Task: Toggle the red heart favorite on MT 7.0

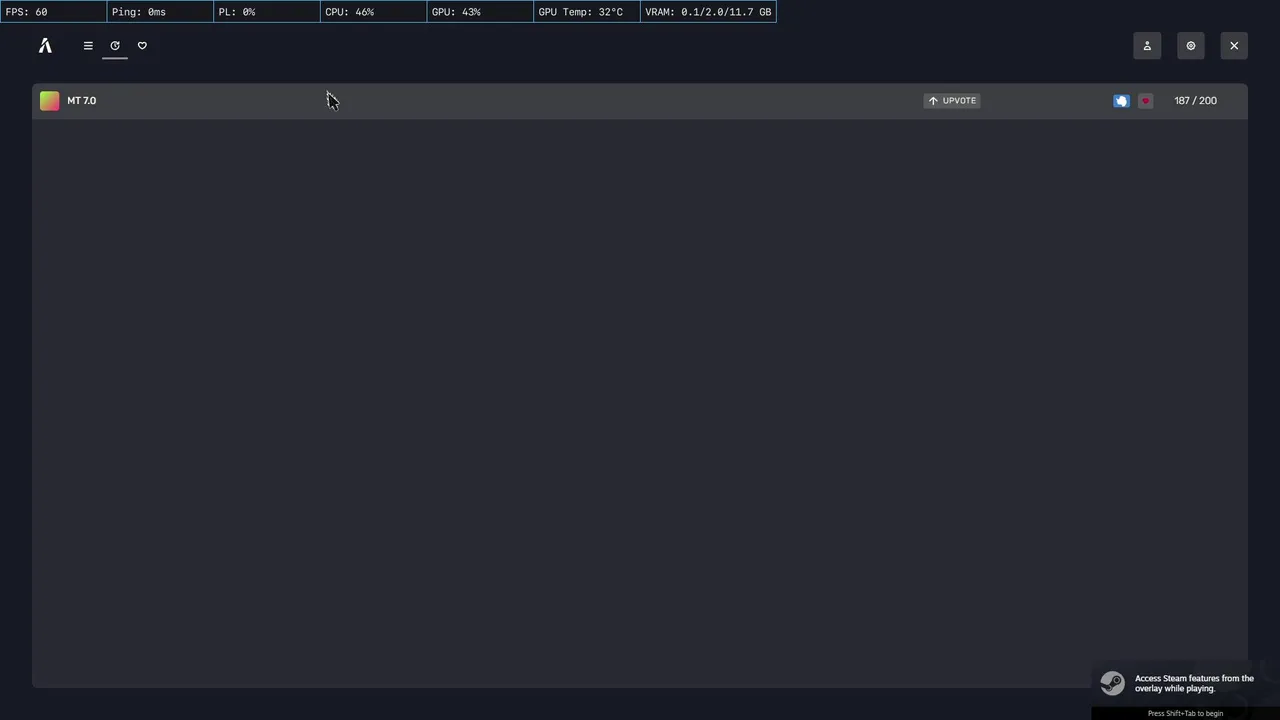Action: pyautogui.click(x=1146, y=101)
